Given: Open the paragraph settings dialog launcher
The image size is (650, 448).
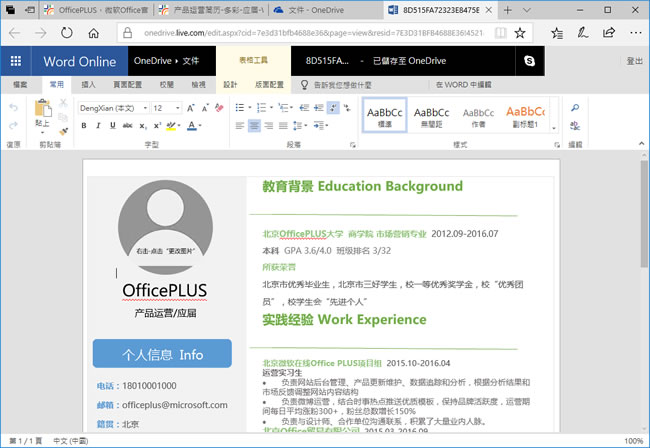Looking at the screenshot, I should click(x=352, y=145).
